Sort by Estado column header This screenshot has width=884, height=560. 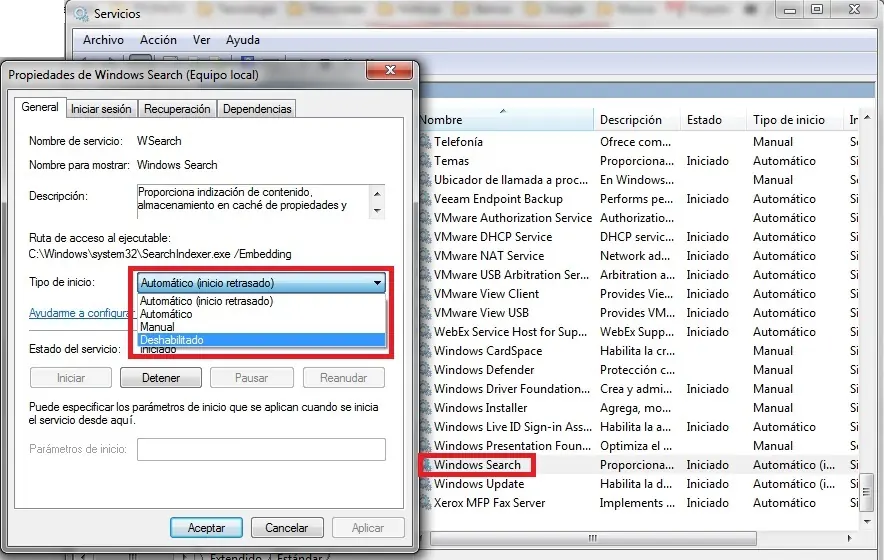point(713,120)
